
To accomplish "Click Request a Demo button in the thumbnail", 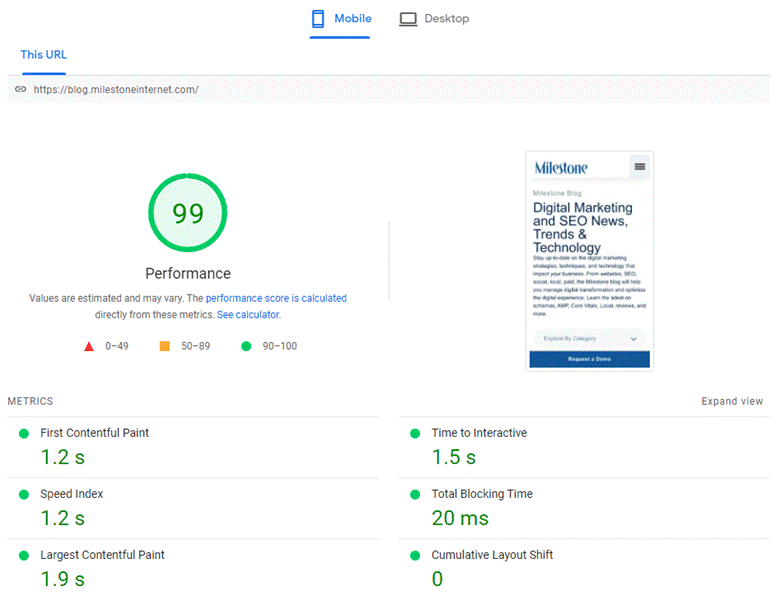I will [x=589, y=359].
